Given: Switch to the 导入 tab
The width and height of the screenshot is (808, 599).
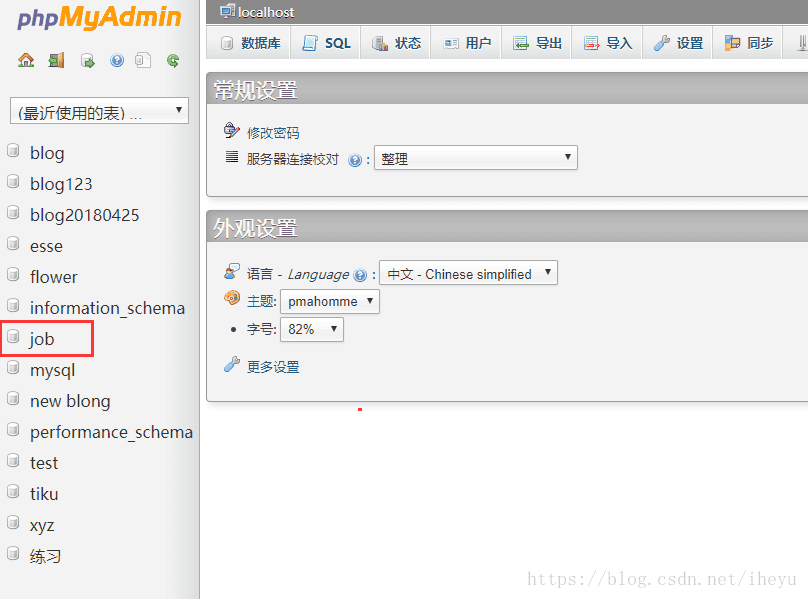Looking at the screenshot, I should (608, 43).
